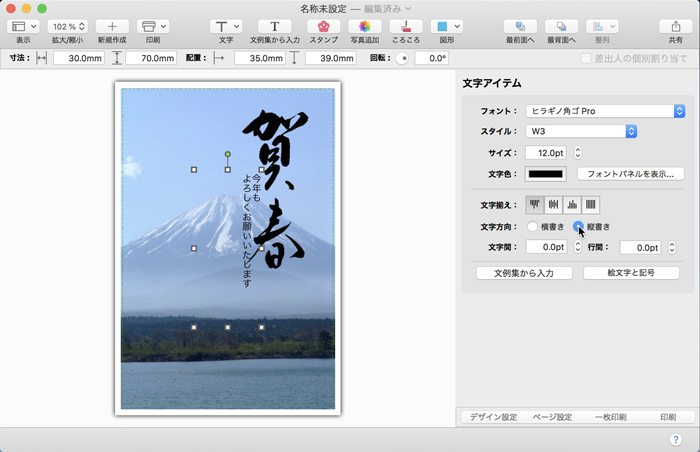Open the フォント dropdown ヒラギノ角ゴ Pro

coord(608,111)
